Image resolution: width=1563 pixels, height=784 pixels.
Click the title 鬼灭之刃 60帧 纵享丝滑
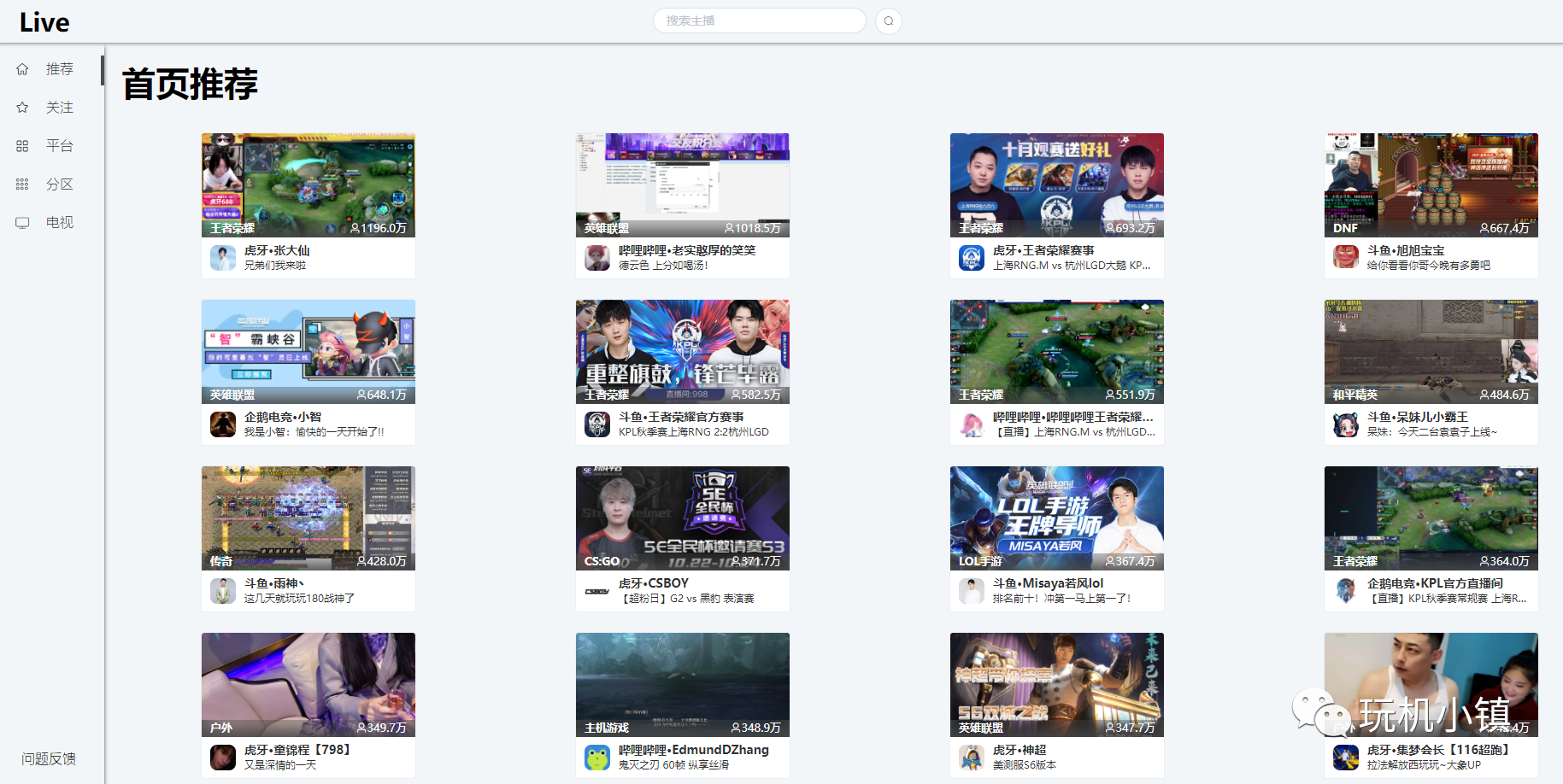pos(673,765)
